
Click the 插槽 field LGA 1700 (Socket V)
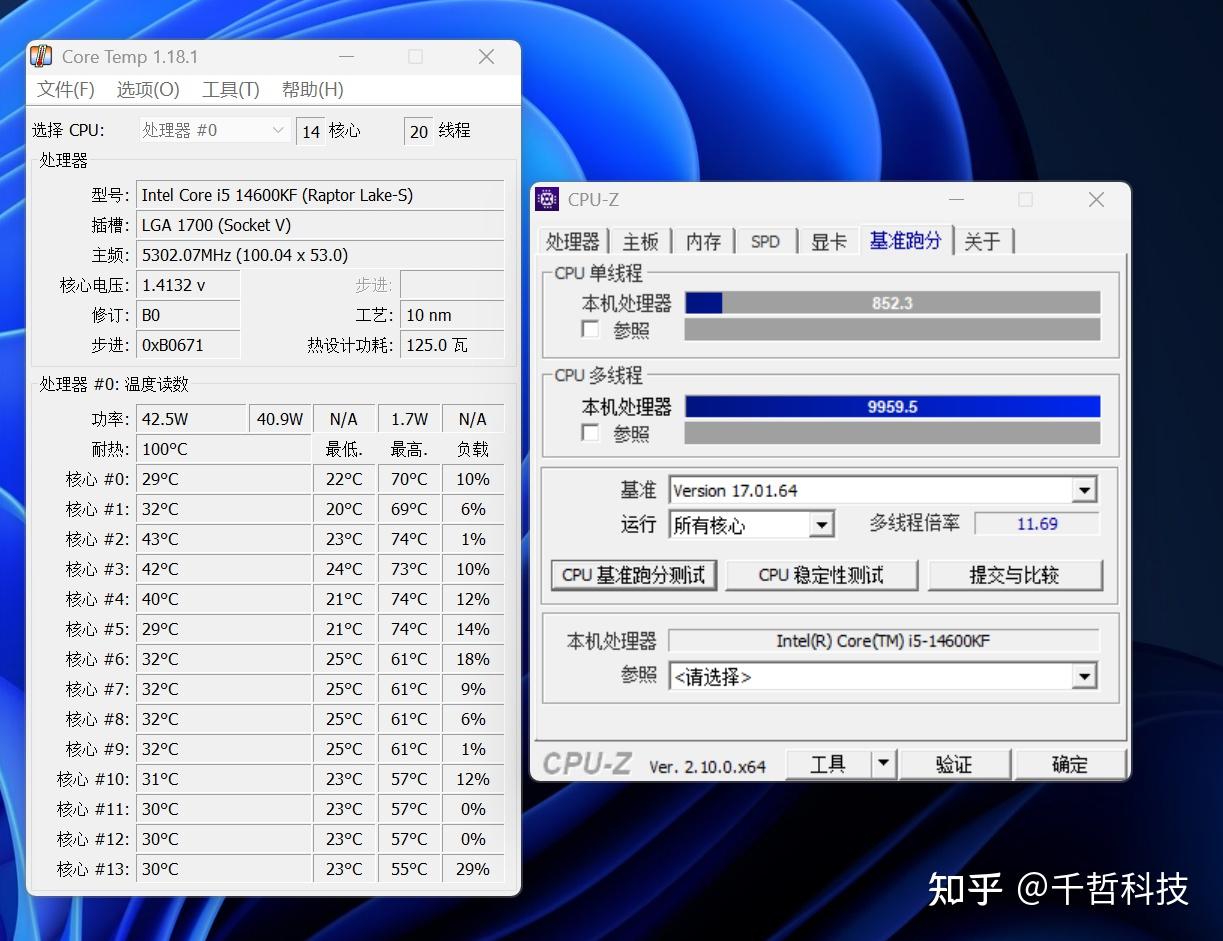point(320,225)
